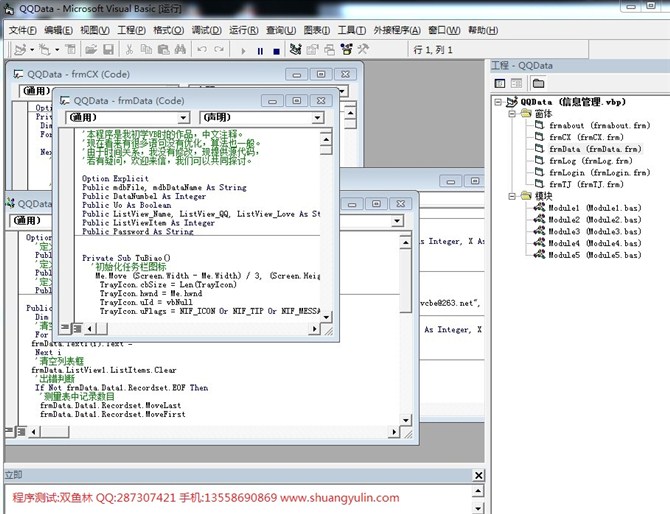Open procedure dropdown arrow in frmCX window
Viewport: 670px width, 514px height.
[343, 91]
